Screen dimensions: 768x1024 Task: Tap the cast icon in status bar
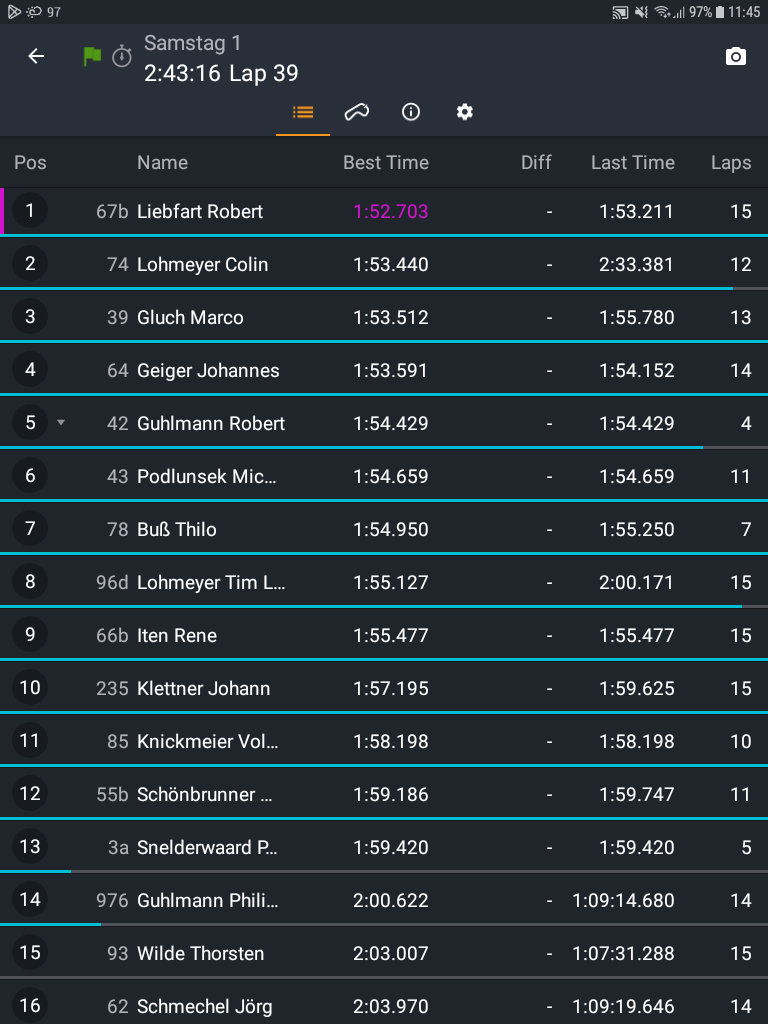(620, 12)
